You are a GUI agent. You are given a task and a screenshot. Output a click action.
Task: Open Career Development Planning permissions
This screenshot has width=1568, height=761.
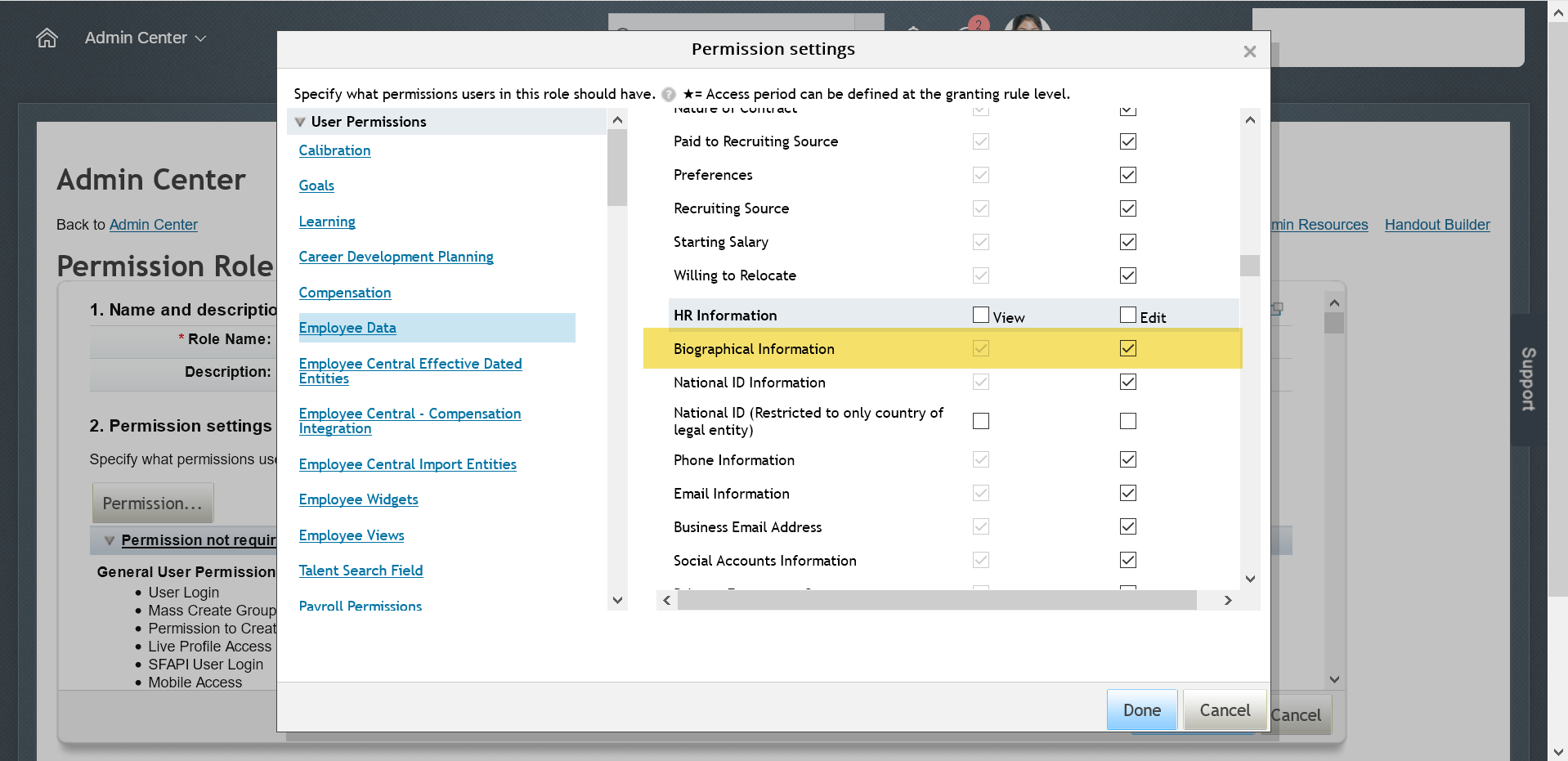click(x=396, y=257)
